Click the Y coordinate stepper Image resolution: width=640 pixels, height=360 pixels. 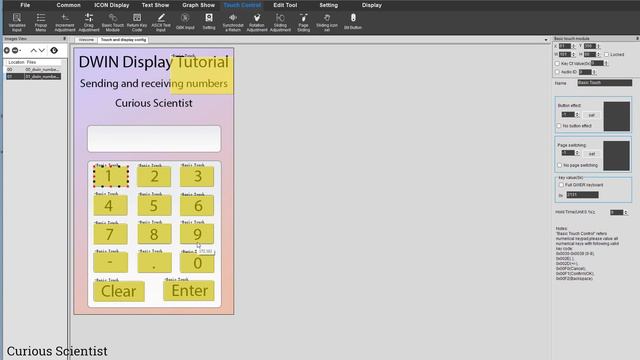tap(598, 46)
